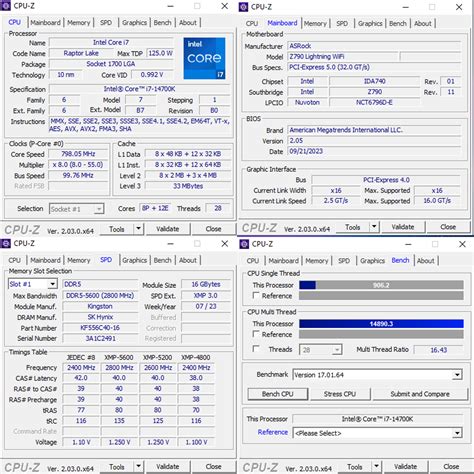Open Graphics tab in Mainboard window
Screen dimensions: 474x474
pos(370,23)
